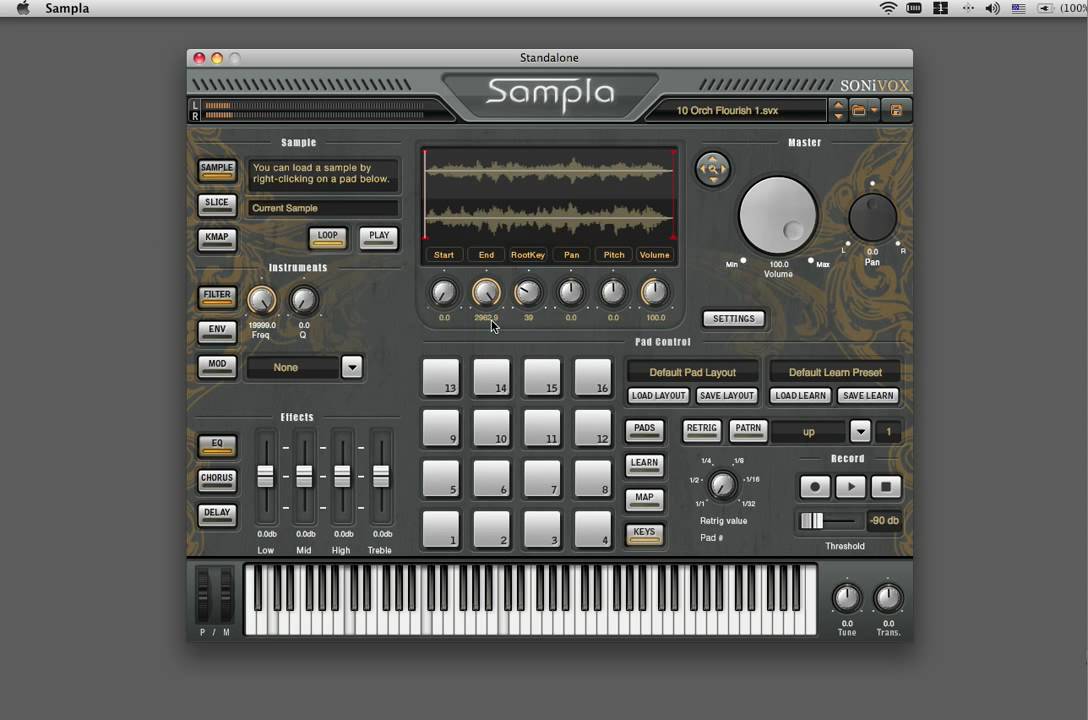
Task: Toggle the PATRN button
Action: (x=748, y=430)
